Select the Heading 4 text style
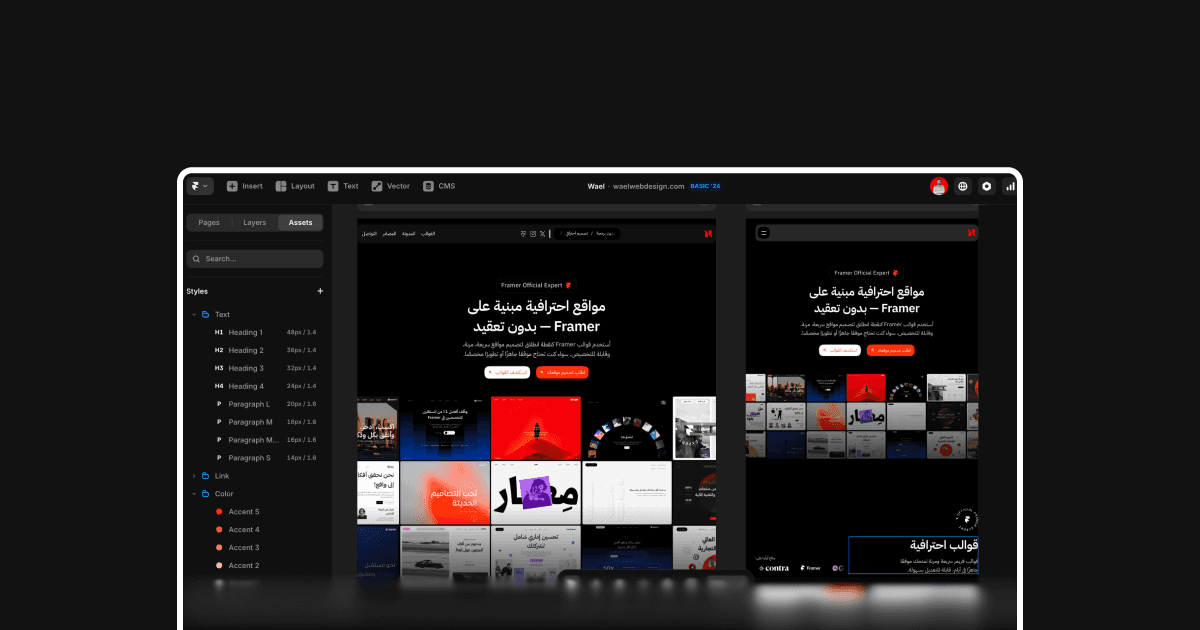The image size is (1200, 630). (265, 386)
